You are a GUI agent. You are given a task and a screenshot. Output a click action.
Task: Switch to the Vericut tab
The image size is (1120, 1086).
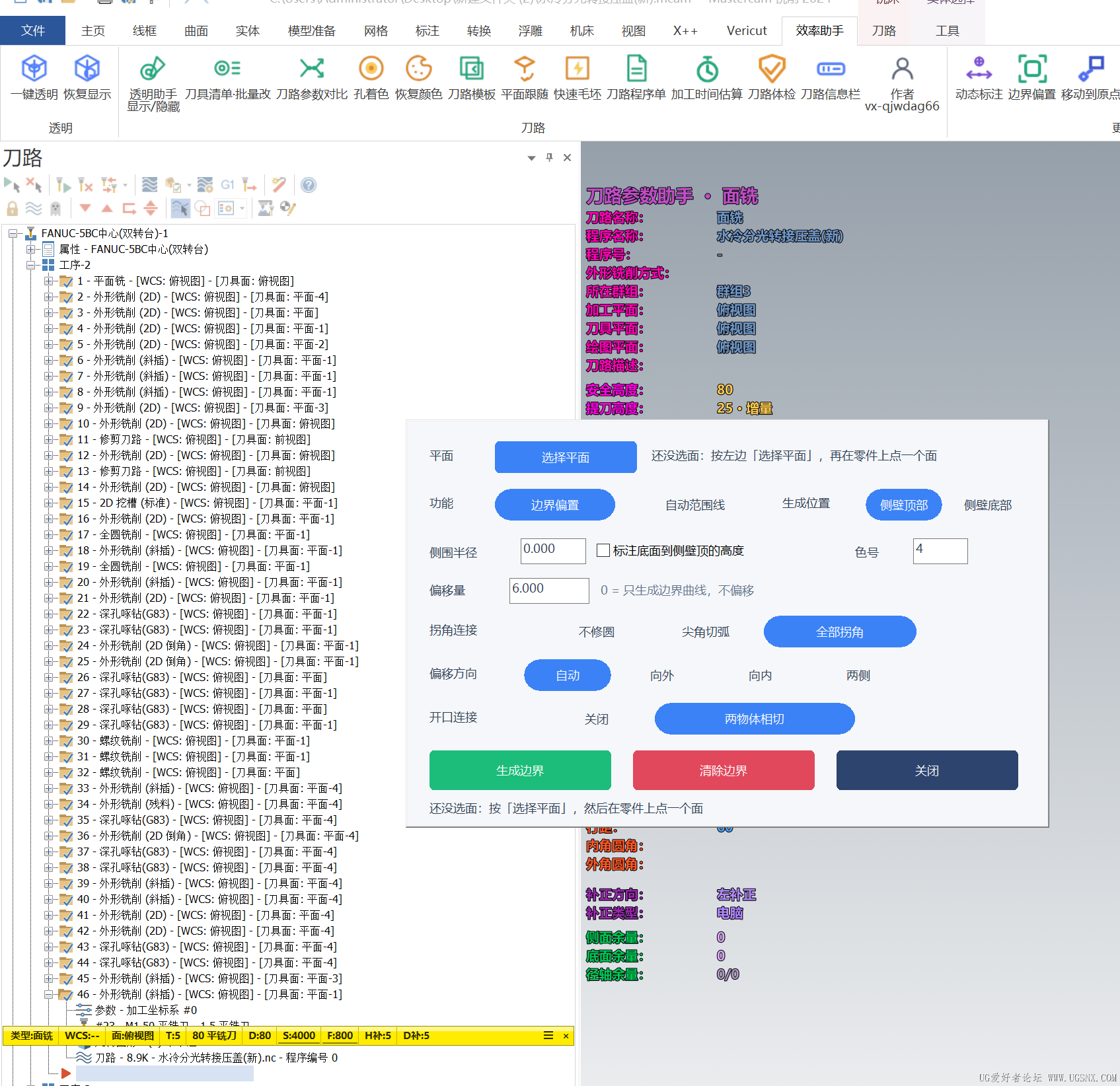[747, 30]
